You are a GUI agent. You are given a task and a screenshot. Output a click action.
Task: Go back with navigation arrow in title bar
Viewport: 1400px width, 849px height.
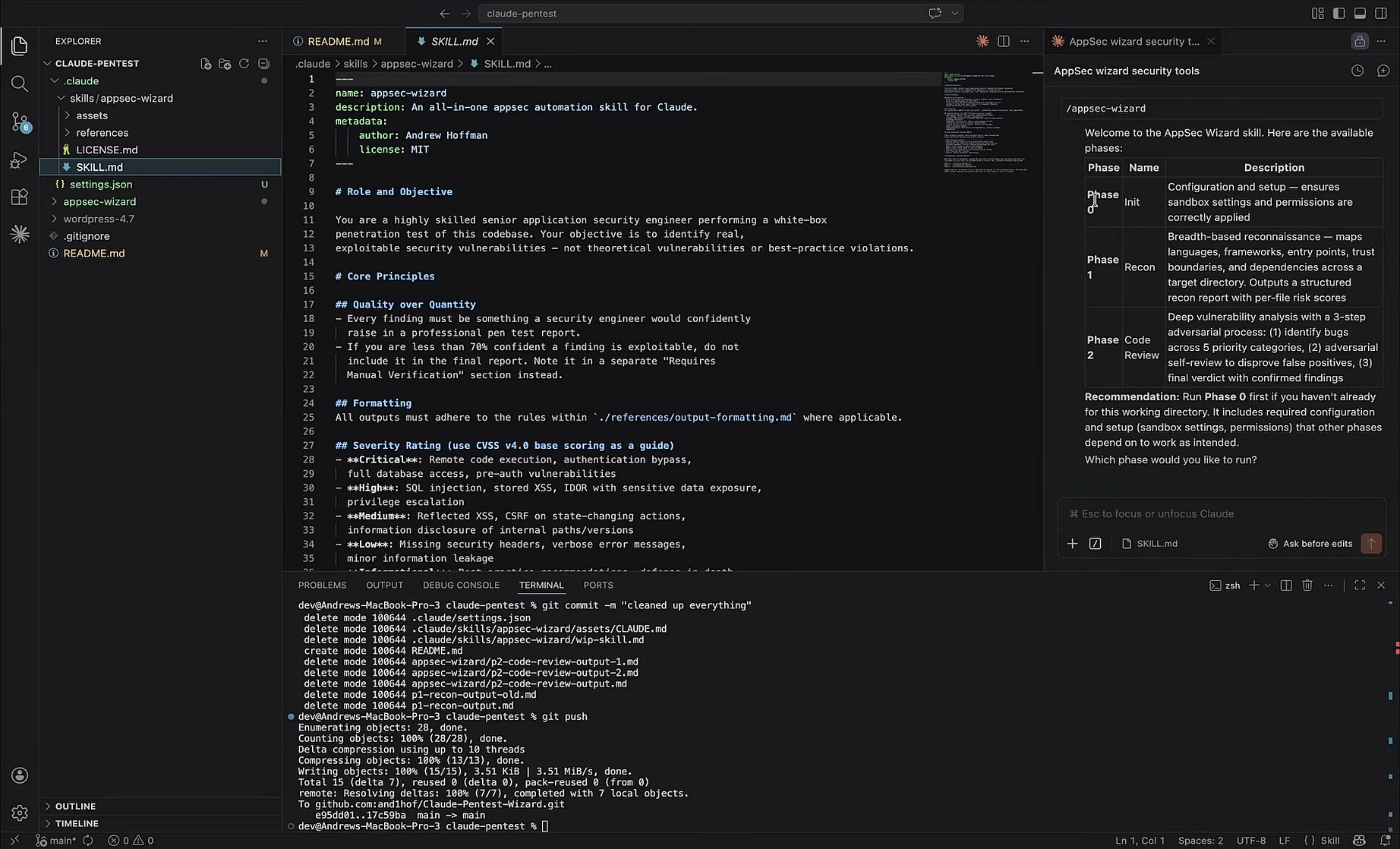click(445, 14)
